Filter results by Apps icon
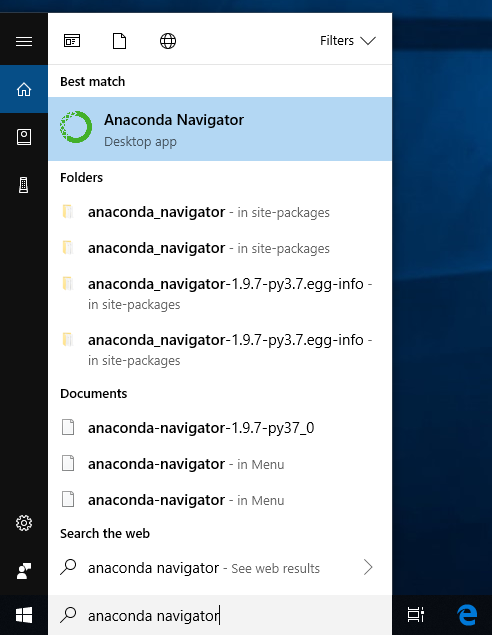This screenshot has height=635, width=492. point(72,41)
